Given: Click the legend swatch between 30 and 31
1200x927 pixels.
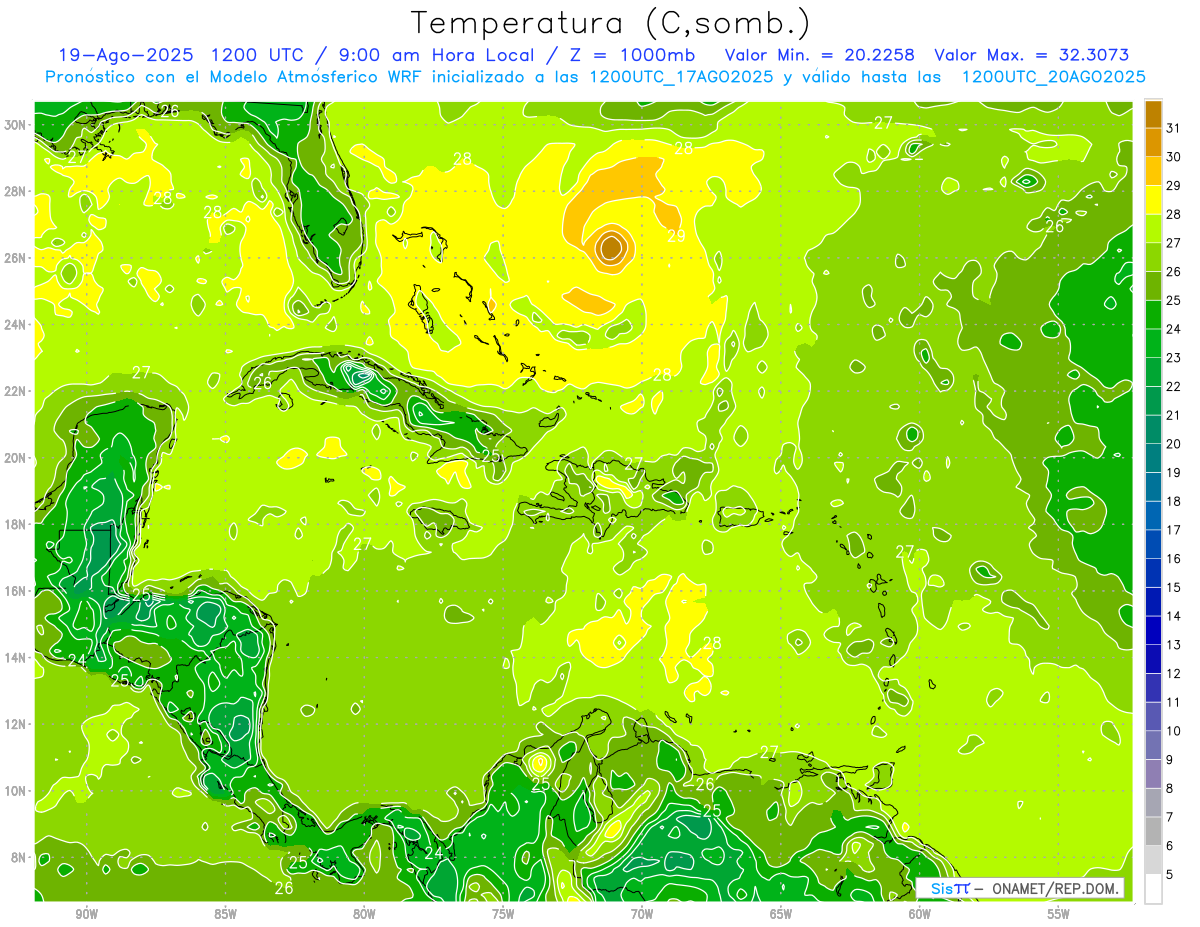Looking at the screenshot, I should 1154,142.
